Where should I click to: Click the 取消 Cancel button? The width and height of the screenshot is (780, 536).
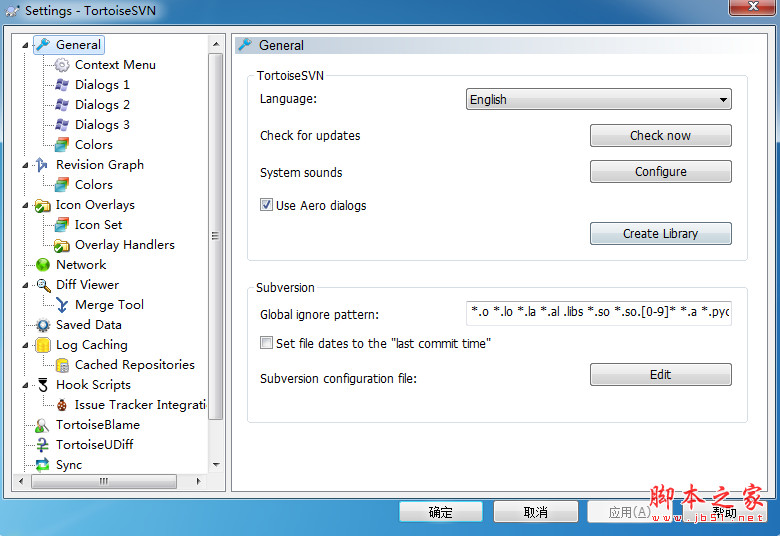point(536,512)
